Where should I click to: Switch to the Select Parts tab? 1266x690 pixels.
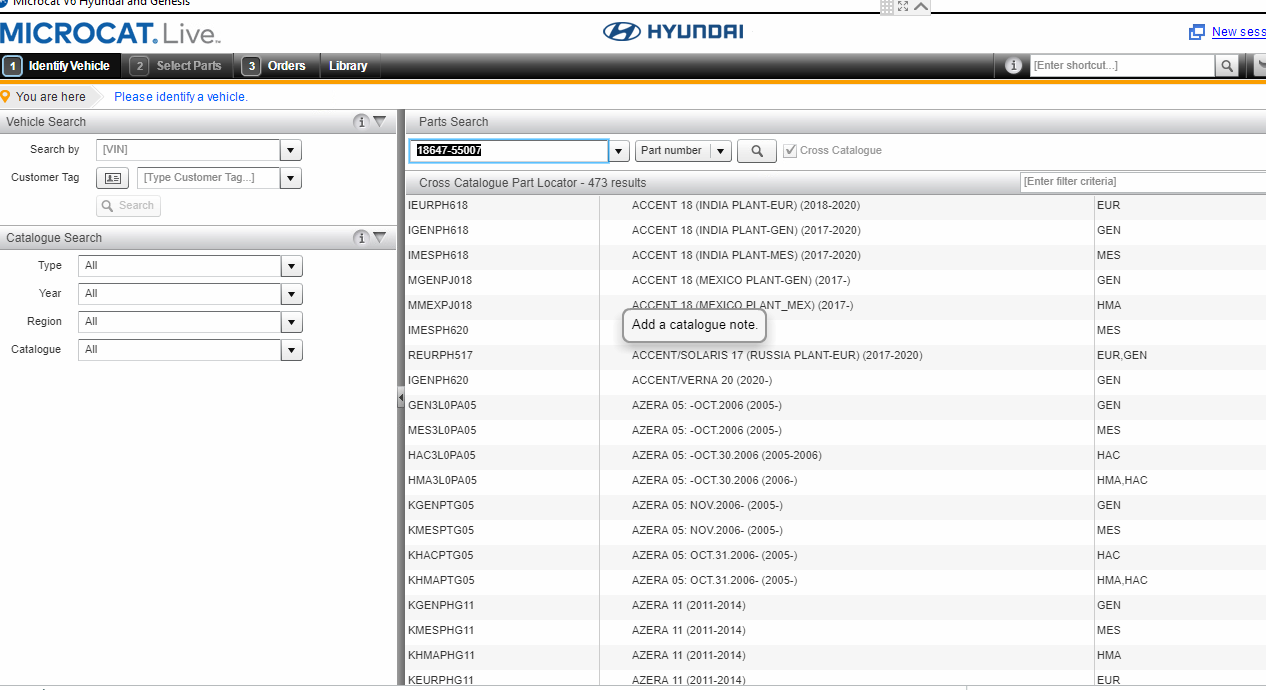178,66
